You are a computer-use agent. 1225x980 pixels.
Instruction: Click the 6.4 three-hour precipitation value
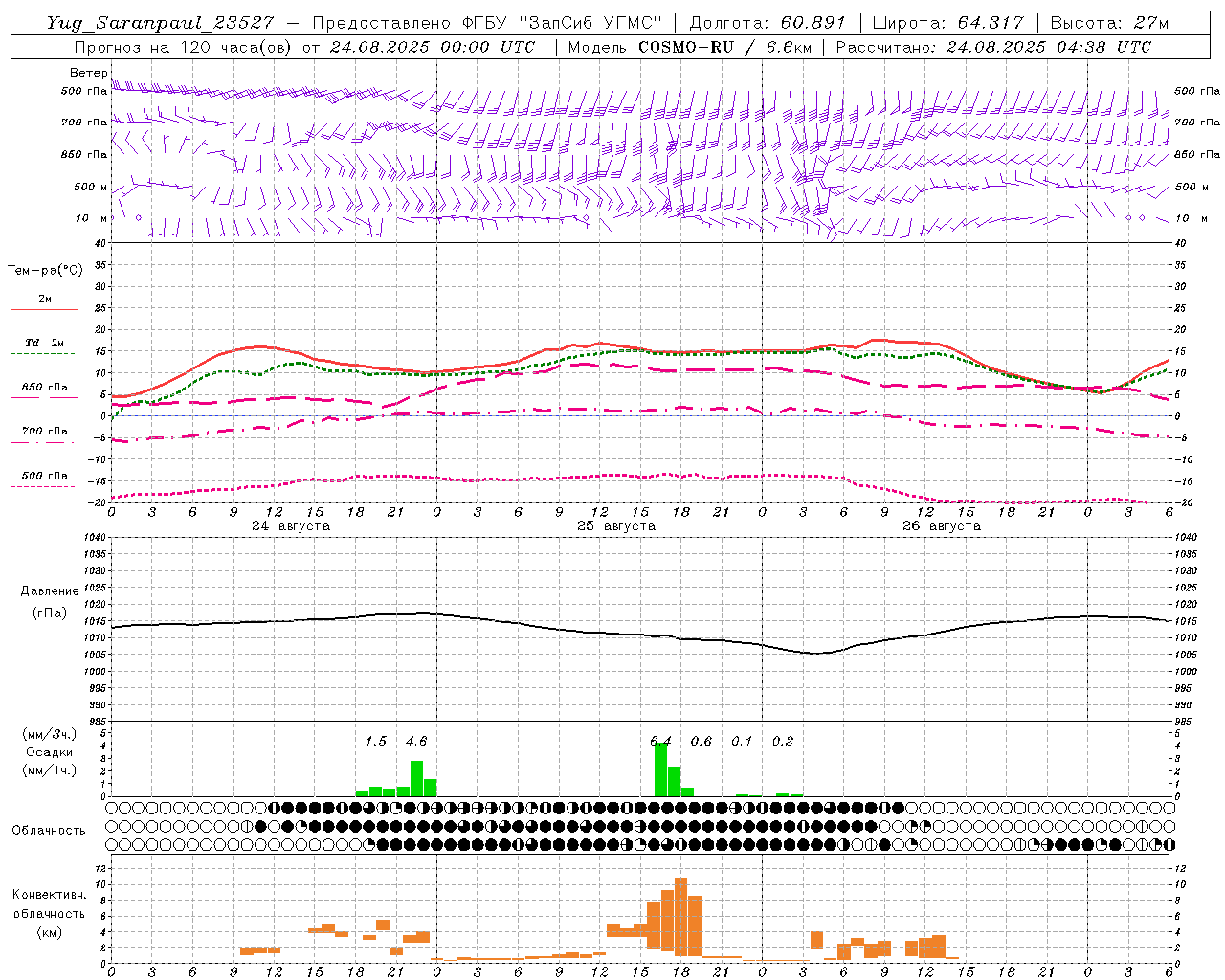[660, 741]
